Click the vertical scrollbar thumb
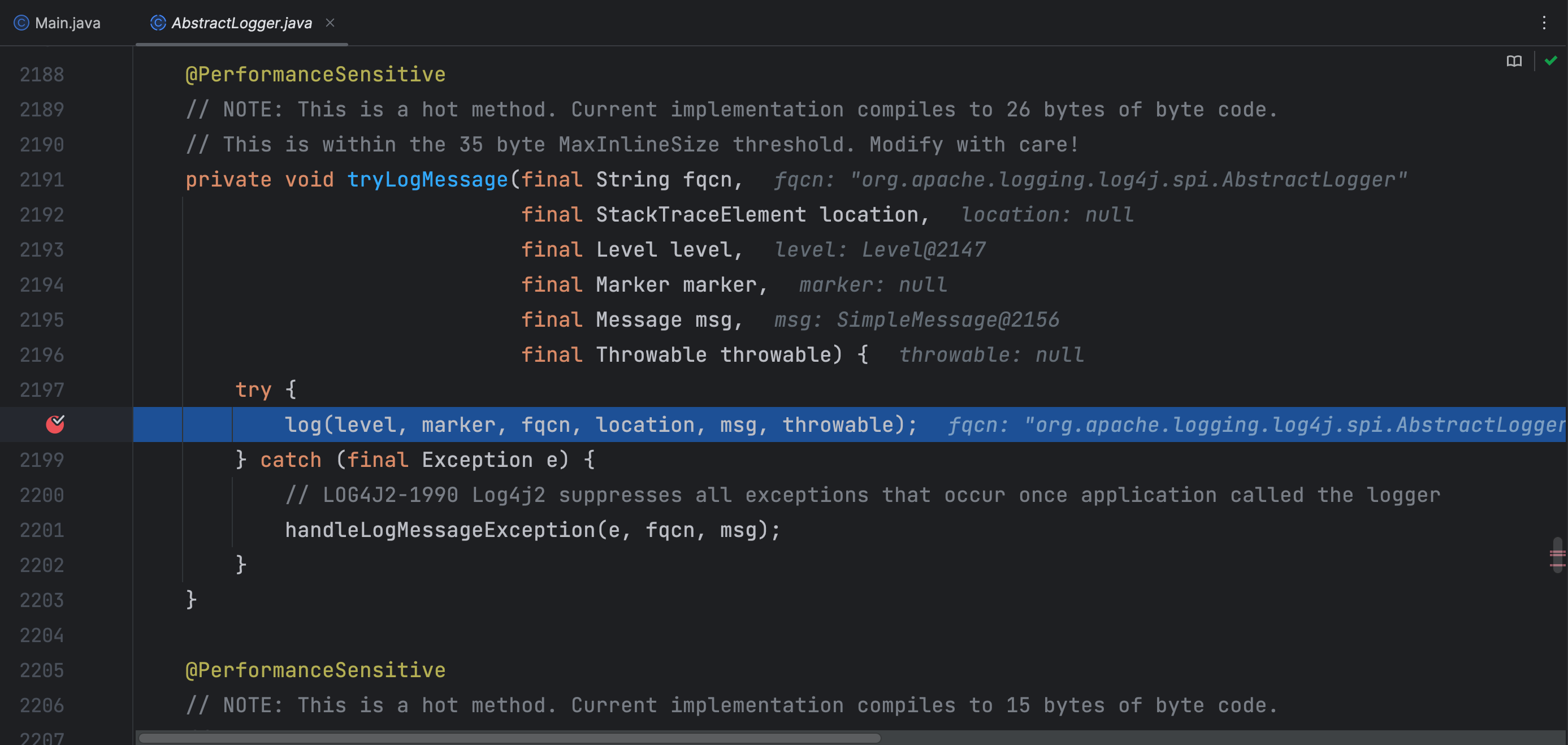Viewport: 1568px width, 745px height. click(x=1557, y=555)
